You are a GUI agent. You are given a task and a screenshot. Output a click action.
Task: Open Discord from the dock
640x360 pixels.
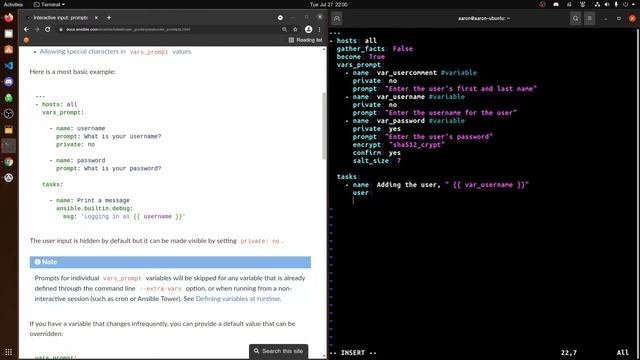point(9,82)
